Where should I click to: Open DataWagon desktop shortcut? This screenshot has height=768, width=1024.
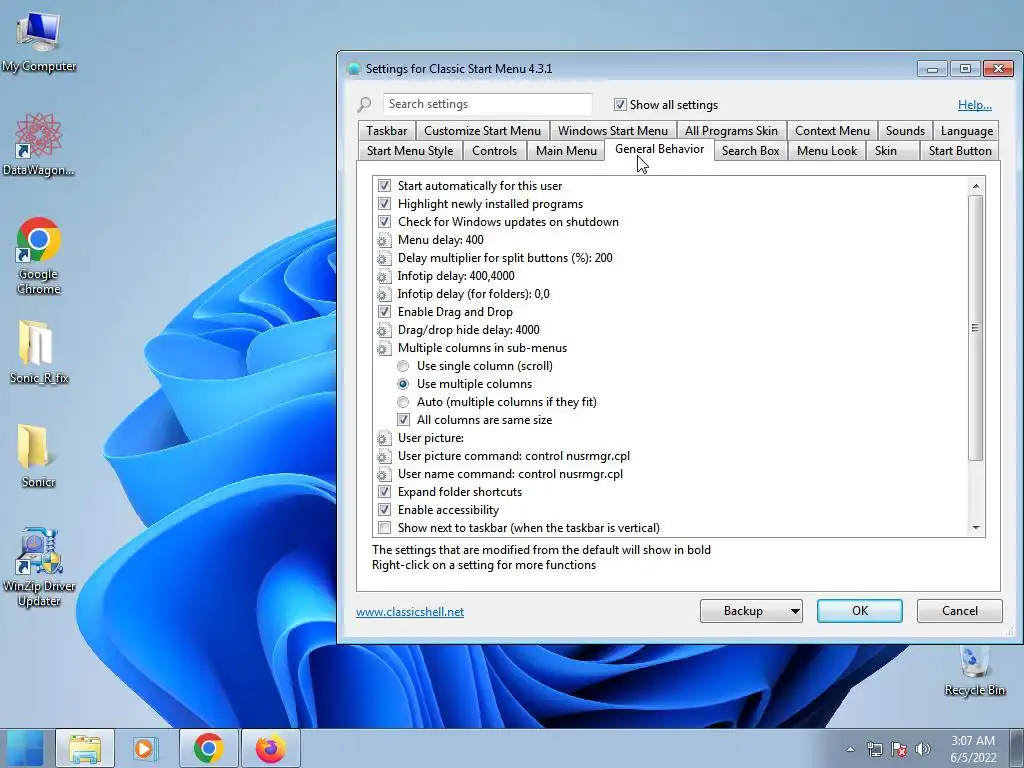[x=39, y=145]
